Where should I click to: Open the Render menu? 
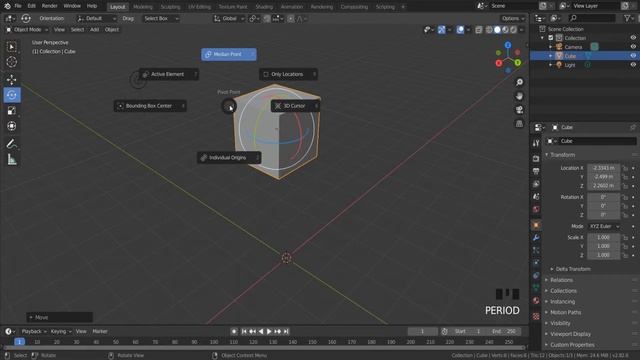[49, 6]
